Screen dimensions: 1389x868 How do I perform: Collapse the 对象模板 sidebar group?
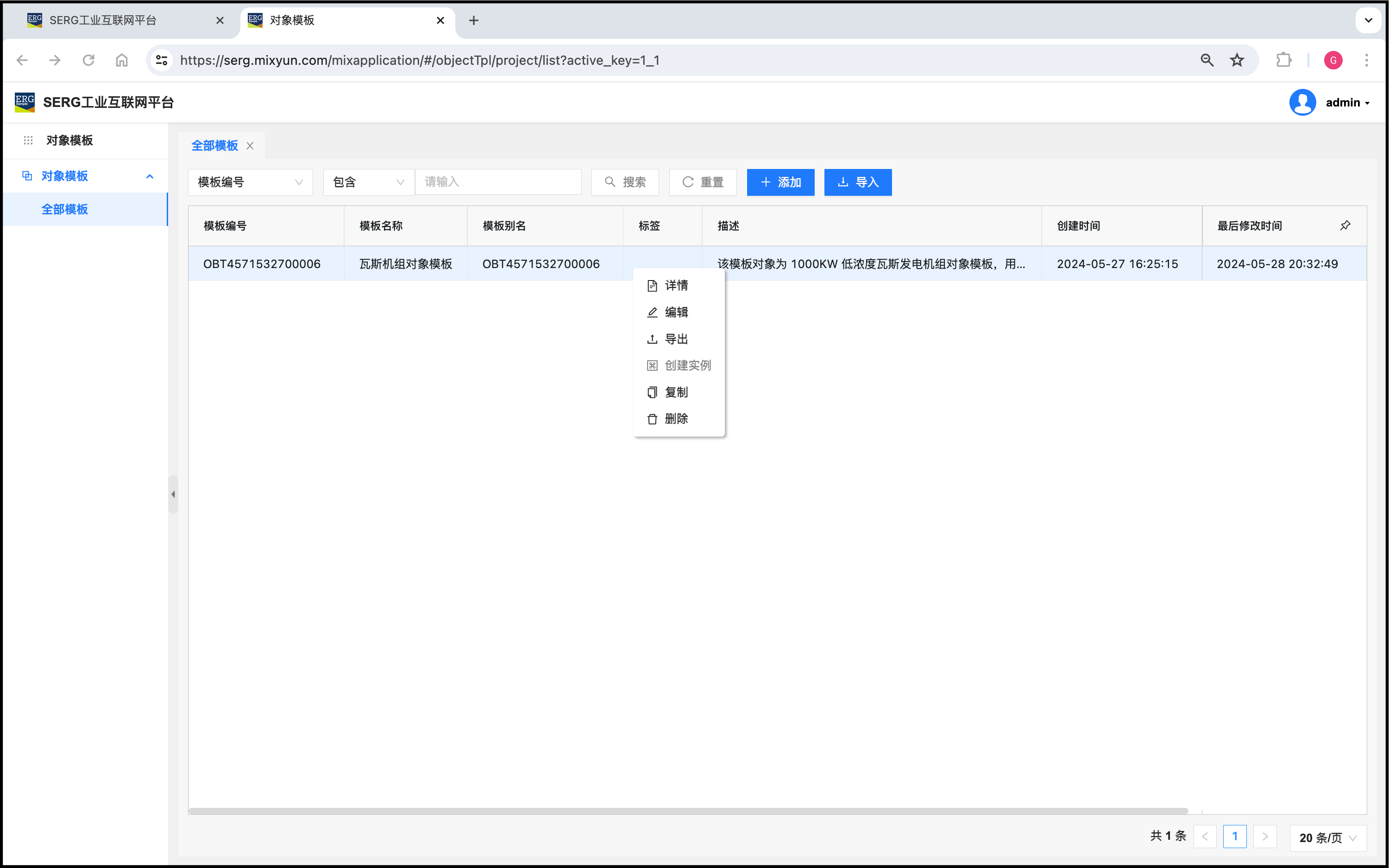[150, 176]
